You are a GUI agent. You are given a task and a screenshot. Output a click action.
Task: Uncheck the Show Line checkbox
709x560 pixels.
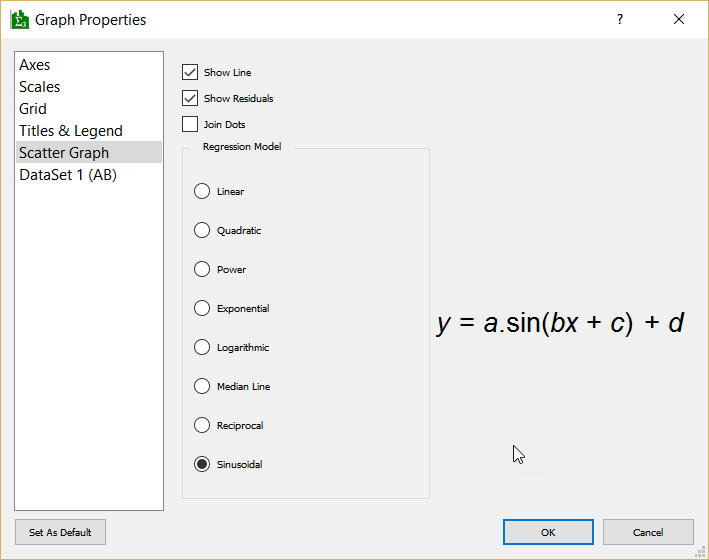[190, 73]
